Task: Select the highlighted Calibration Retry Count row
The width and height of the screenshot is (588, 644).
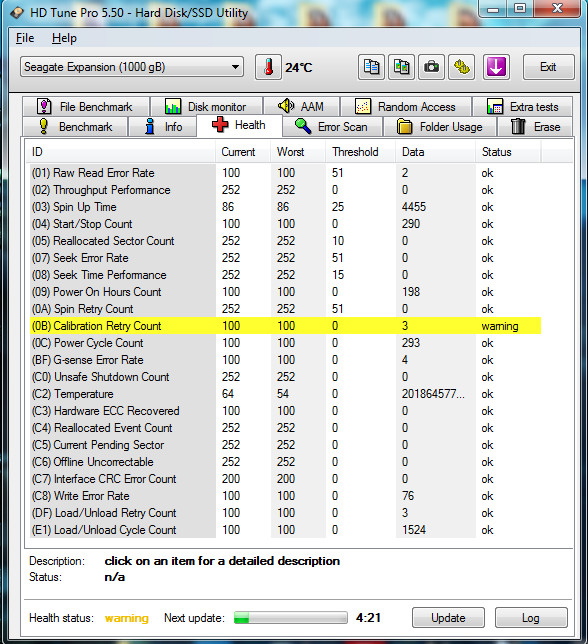Action: coord(285,326)
